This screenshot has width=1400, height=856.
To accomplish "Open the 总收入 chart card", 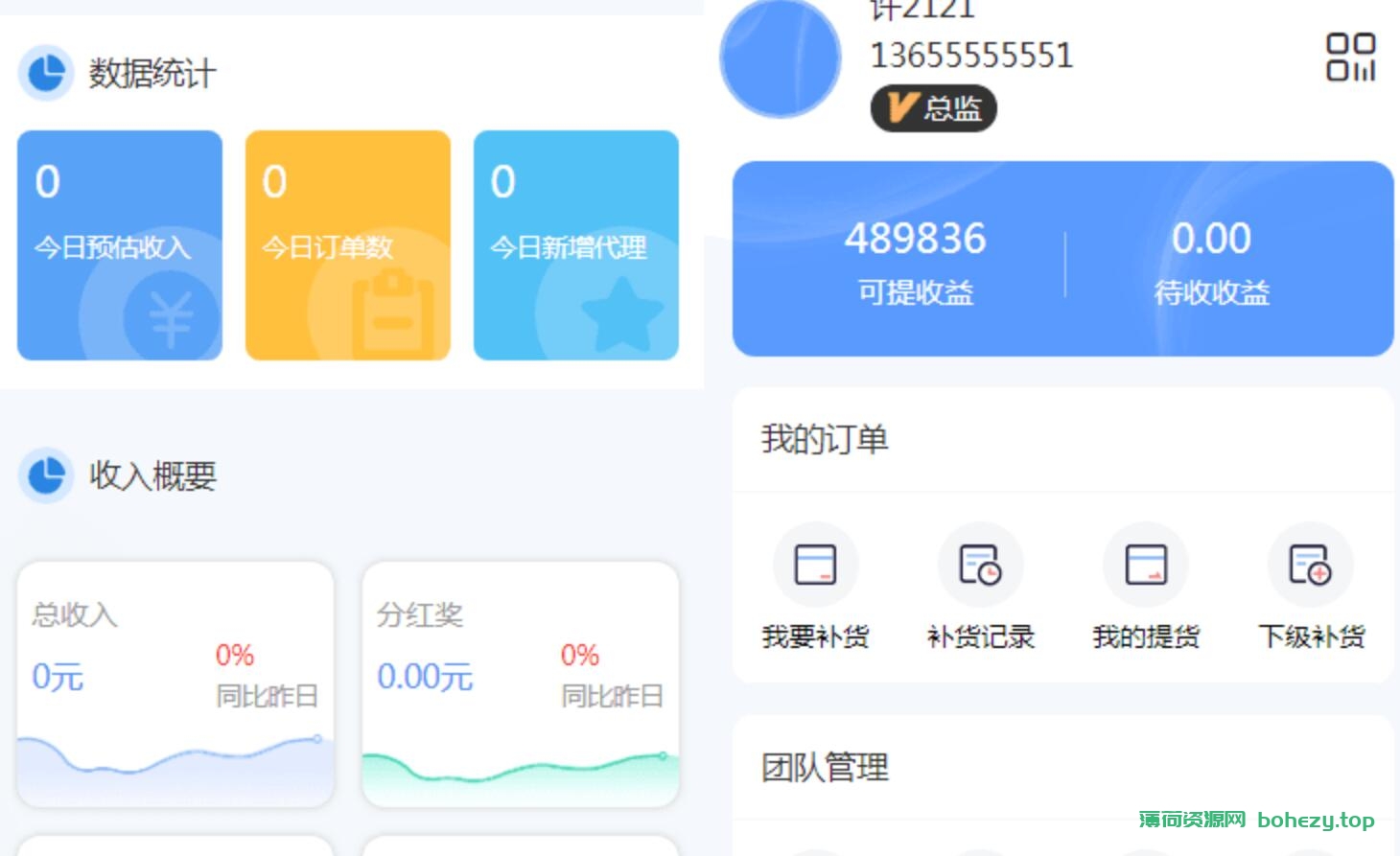I will 175,684.
